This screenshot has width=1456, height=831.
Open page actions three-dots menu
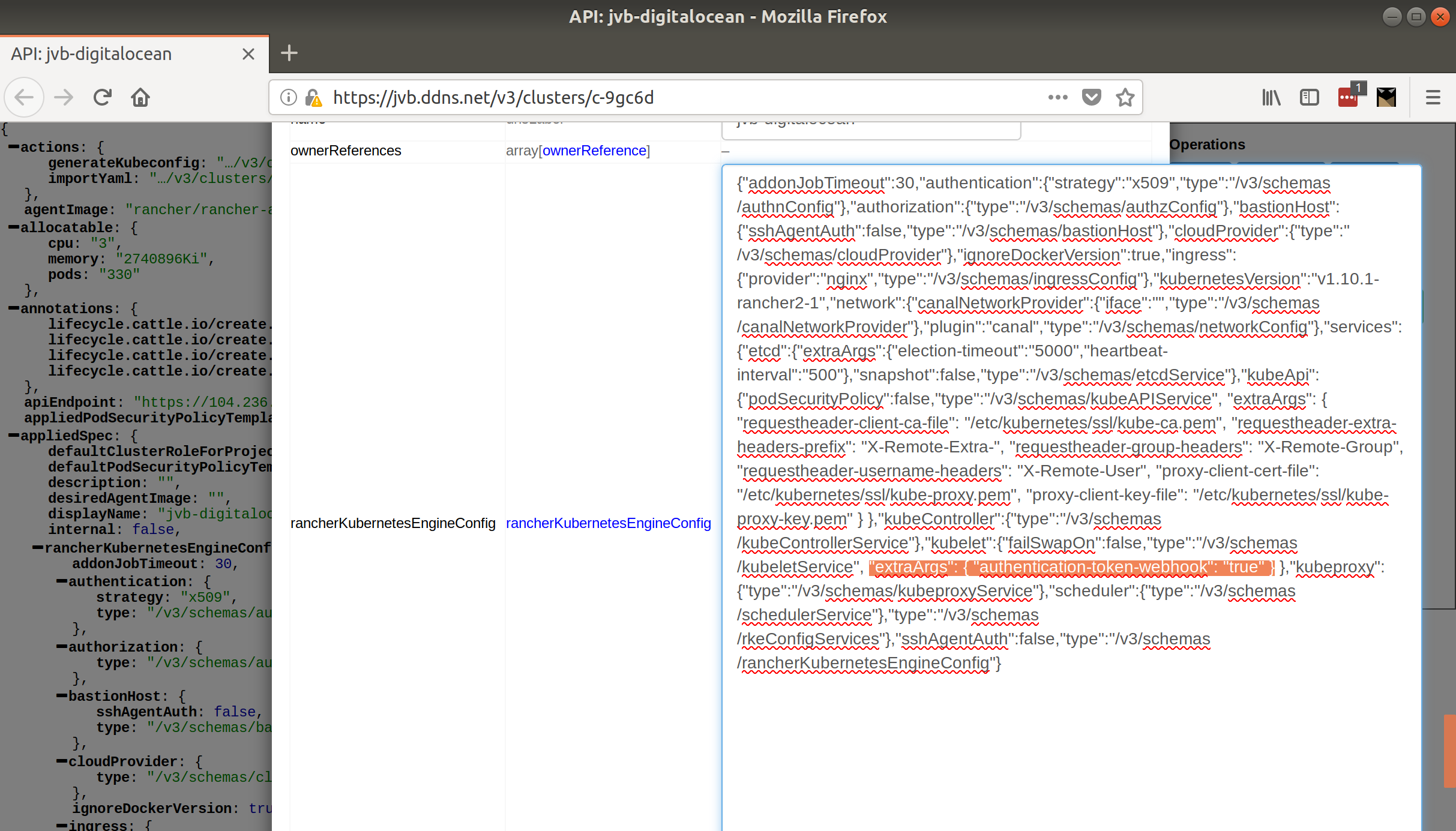coord(1057,97)
